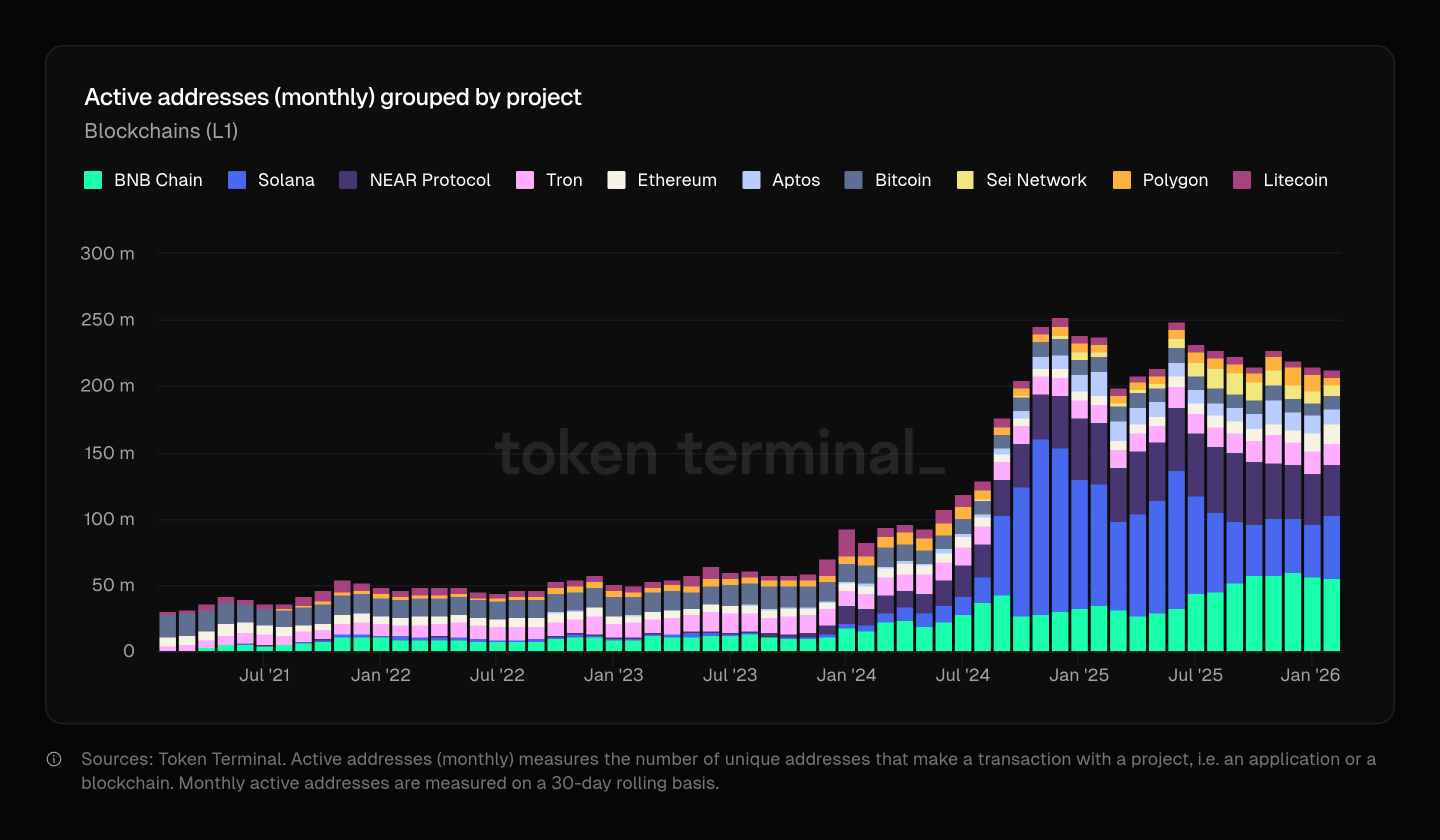Click the Blockchains (L1) subtitle

point(161,131)
